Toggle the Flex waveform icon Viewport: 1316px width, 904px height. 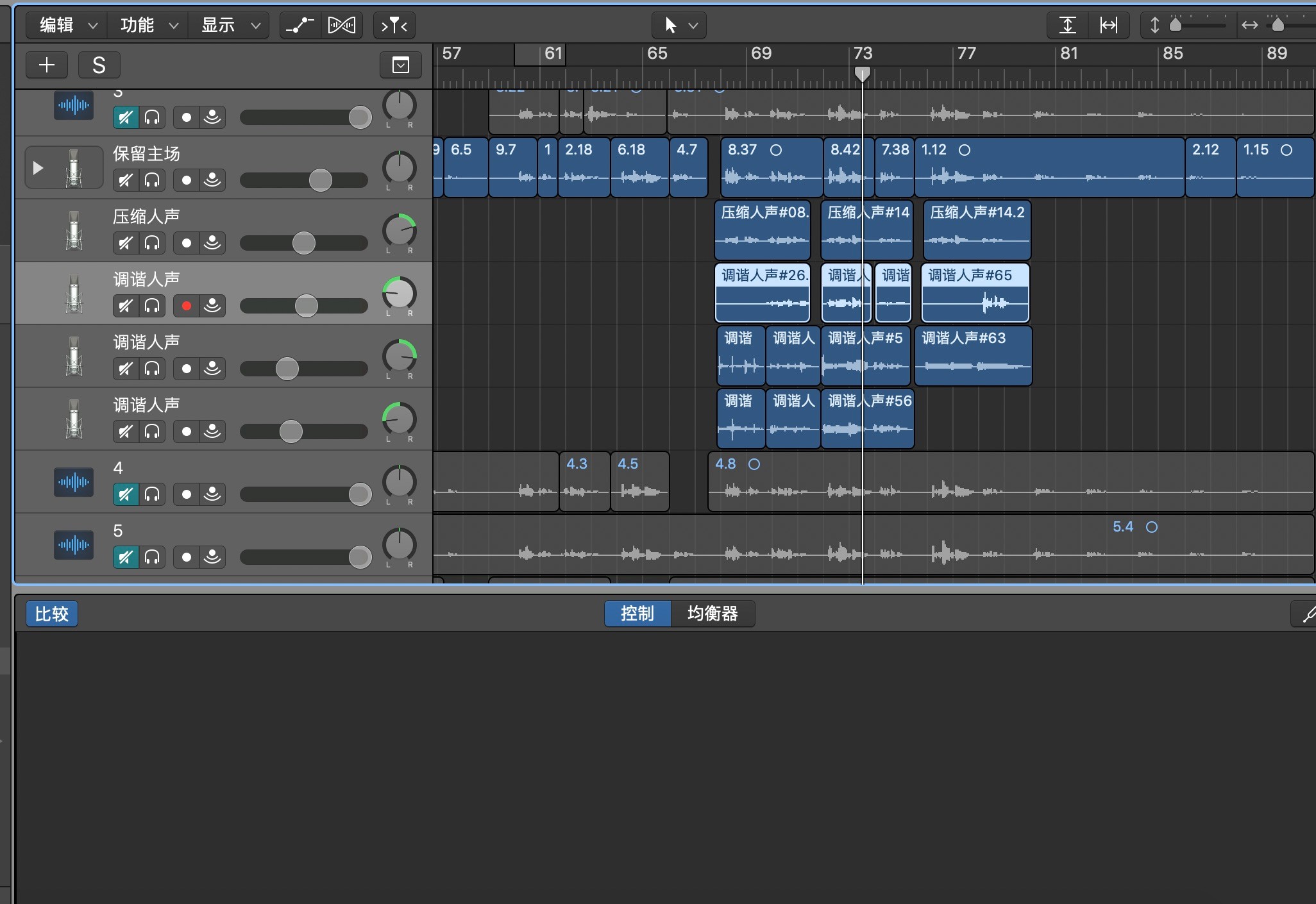tap(341, 26)
